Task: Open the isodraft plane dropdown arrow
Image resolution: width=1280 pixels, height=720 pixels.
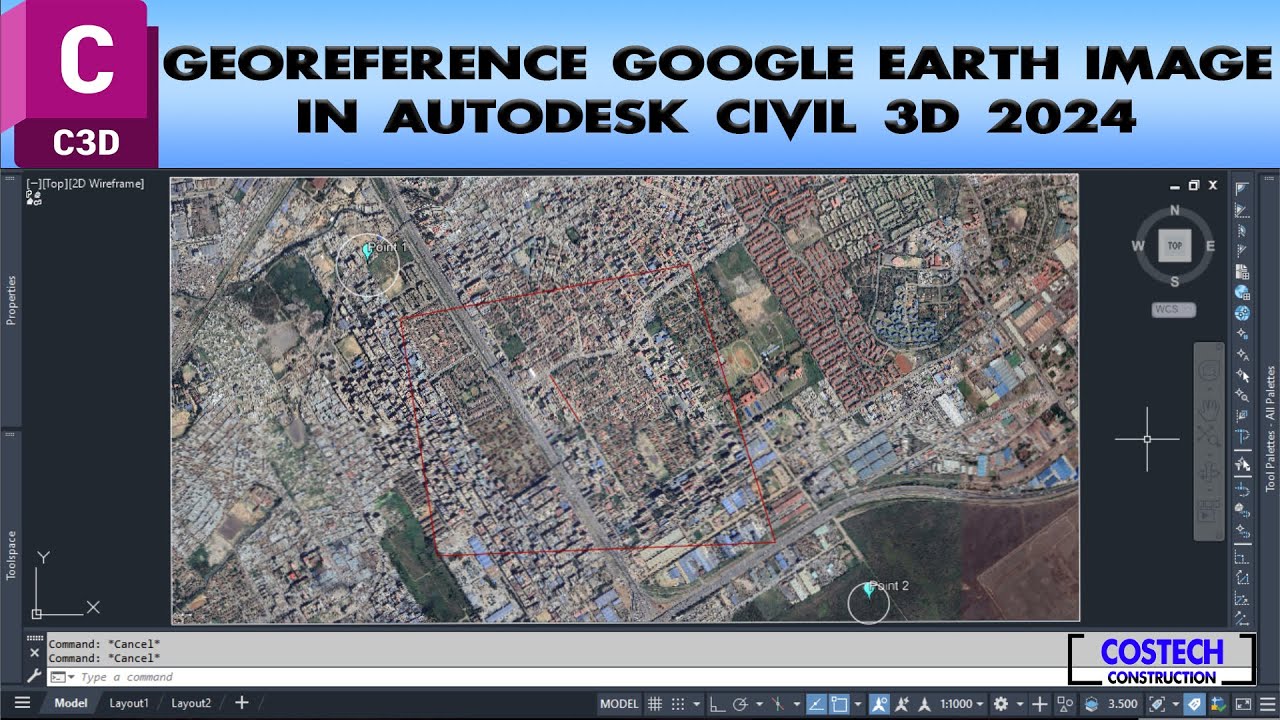Action: pyautogui.click(x=797, y=704)
